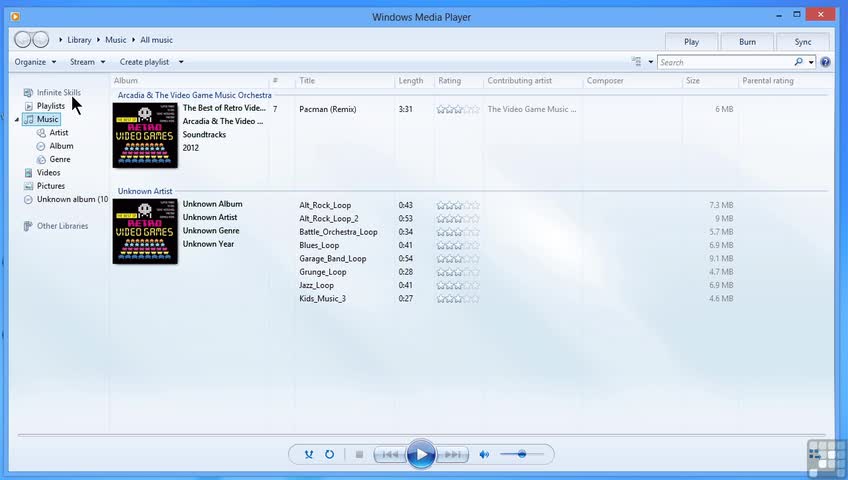
Task: Click the Stop playback button
Action: (359, 455)
